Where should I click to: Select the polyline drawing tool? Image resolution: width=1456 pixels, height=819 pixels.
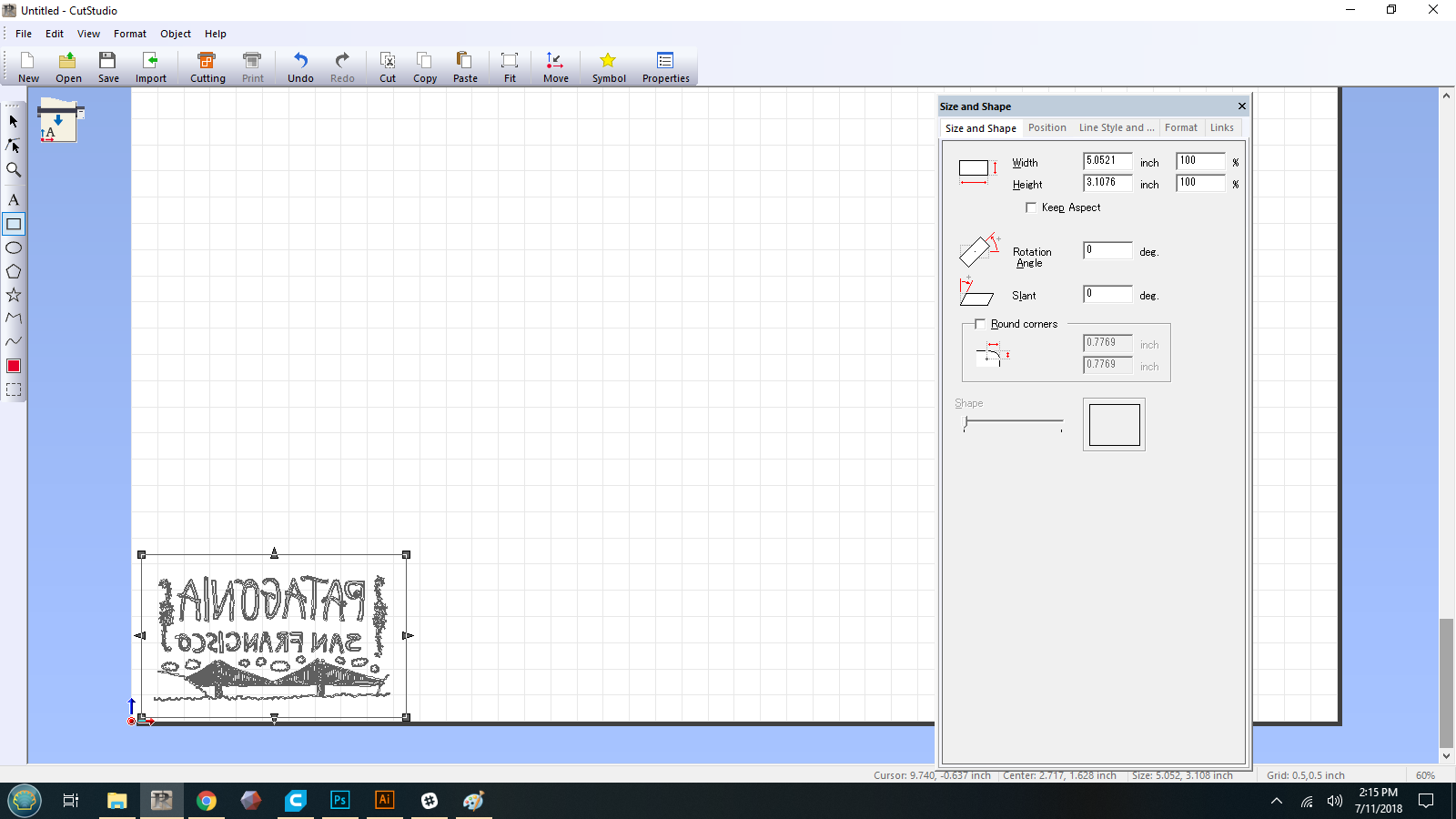(14, 318)
